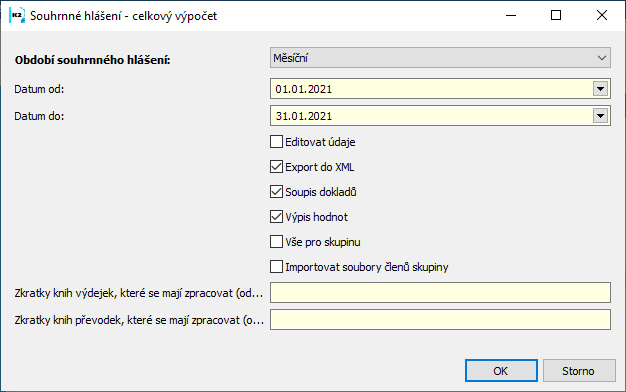Click the Zkratky knih převodek input field
This screenshot has height=392, width=626.
(x=440, y=319)
